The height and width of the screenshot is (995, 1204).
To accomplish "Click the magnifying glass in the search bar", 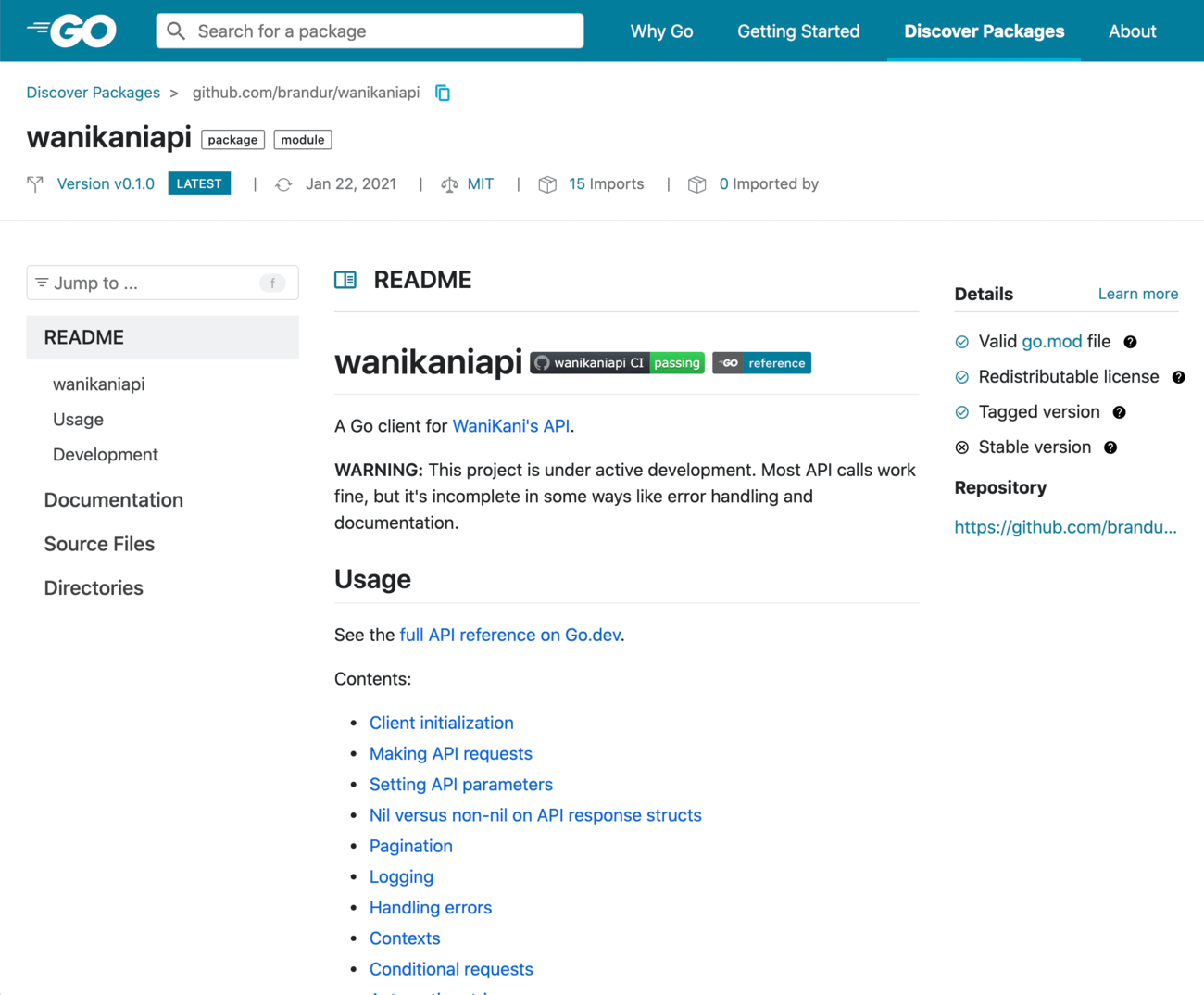I will point(175,31).
